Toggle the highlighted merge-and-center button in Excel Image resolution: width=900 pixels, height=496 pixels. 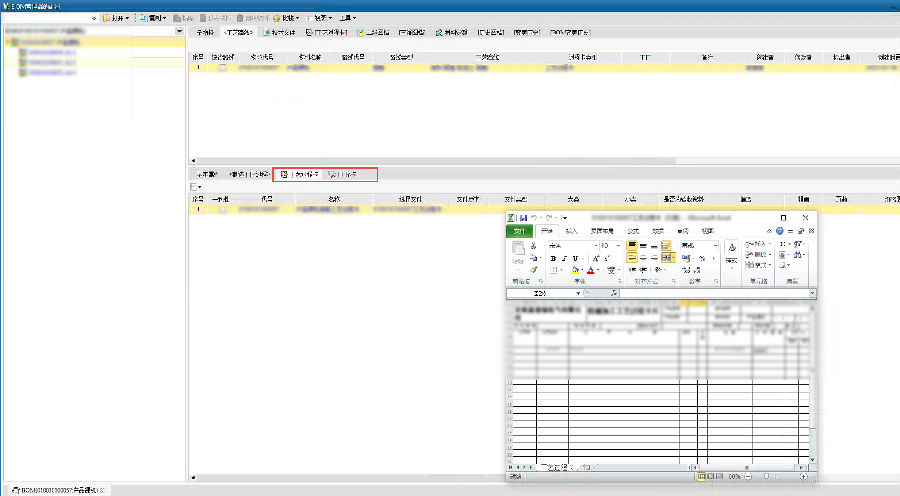[666, 258]
